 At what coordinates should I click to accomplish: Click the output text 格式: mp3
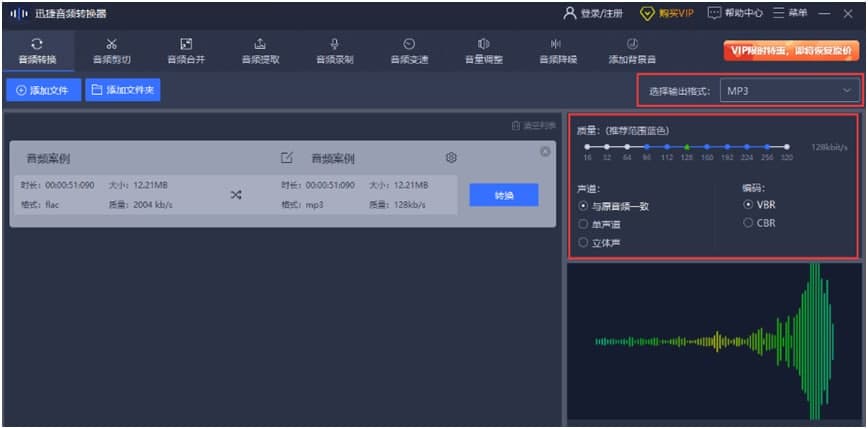tap(302, 205)
